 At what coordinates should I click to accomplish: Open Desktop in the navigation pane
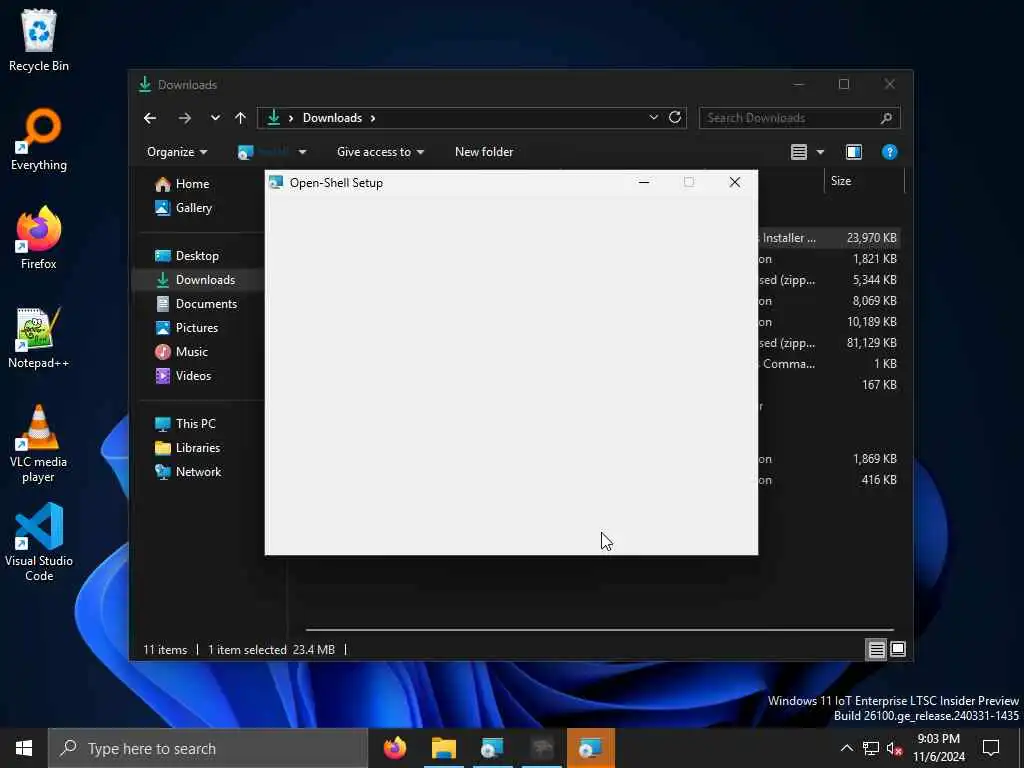coord(187,256)
